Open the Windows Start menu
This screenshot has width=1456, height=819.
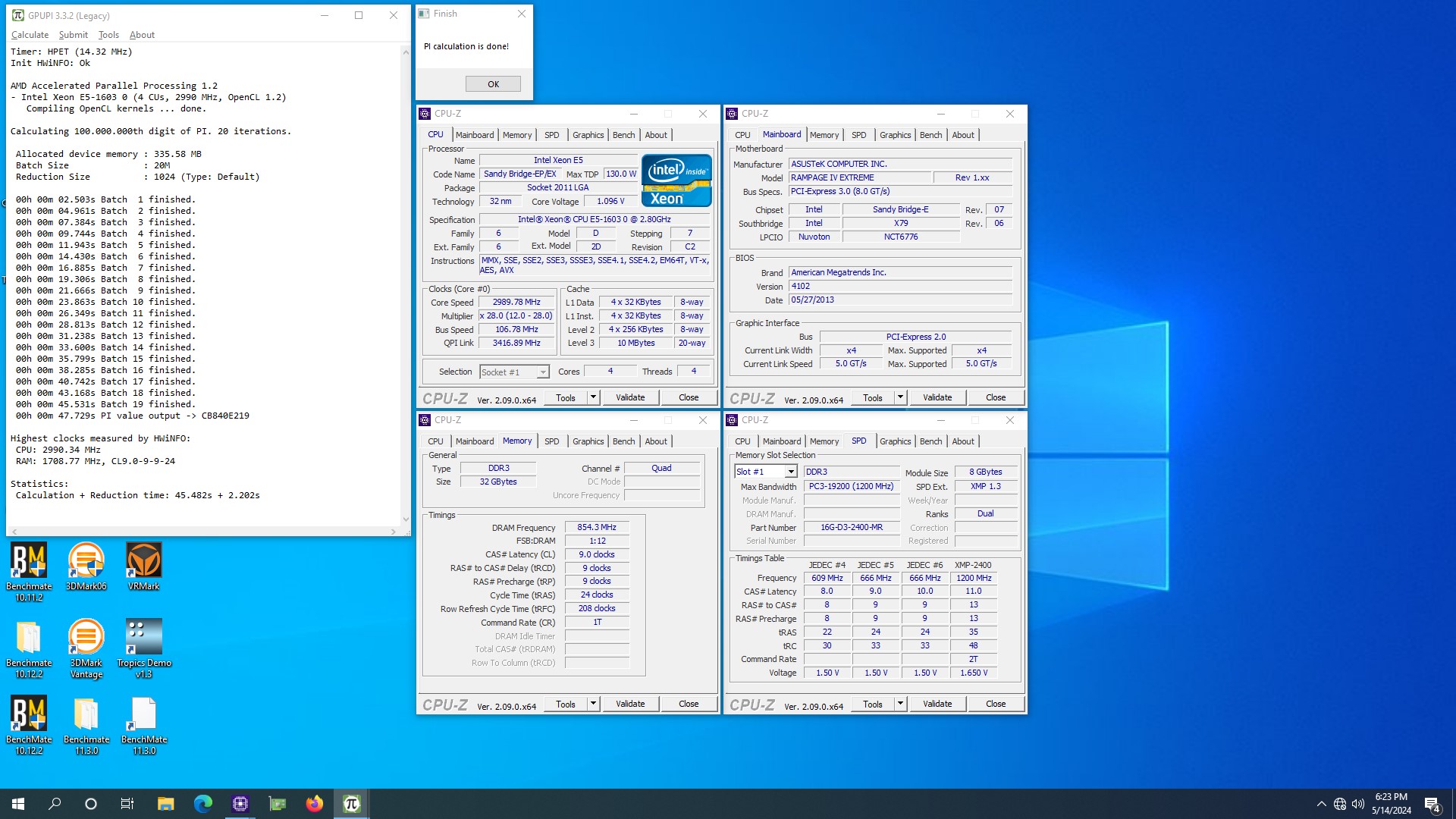tap(18, 804)
